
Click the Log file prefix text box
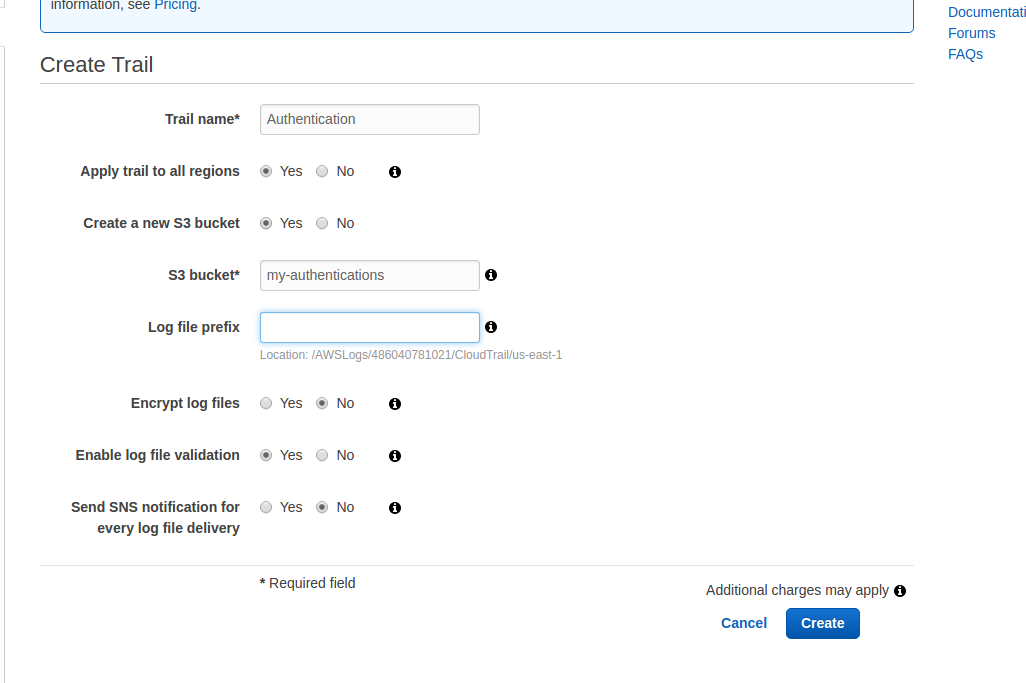[x=369, y=327]
